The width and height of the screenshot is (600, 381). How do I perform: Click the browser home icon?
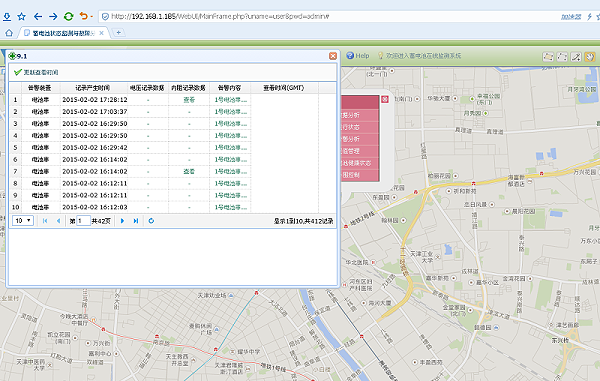click(9, 33)
